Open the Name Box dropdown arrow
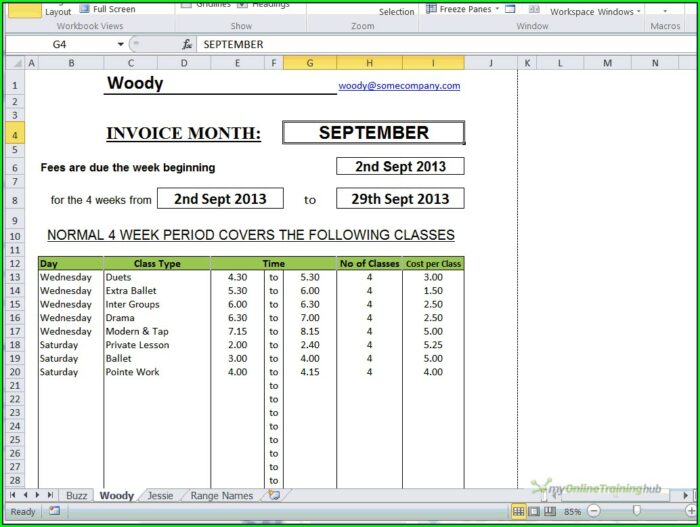Screen dimensions: 700x527 click(x=121, y=44)
